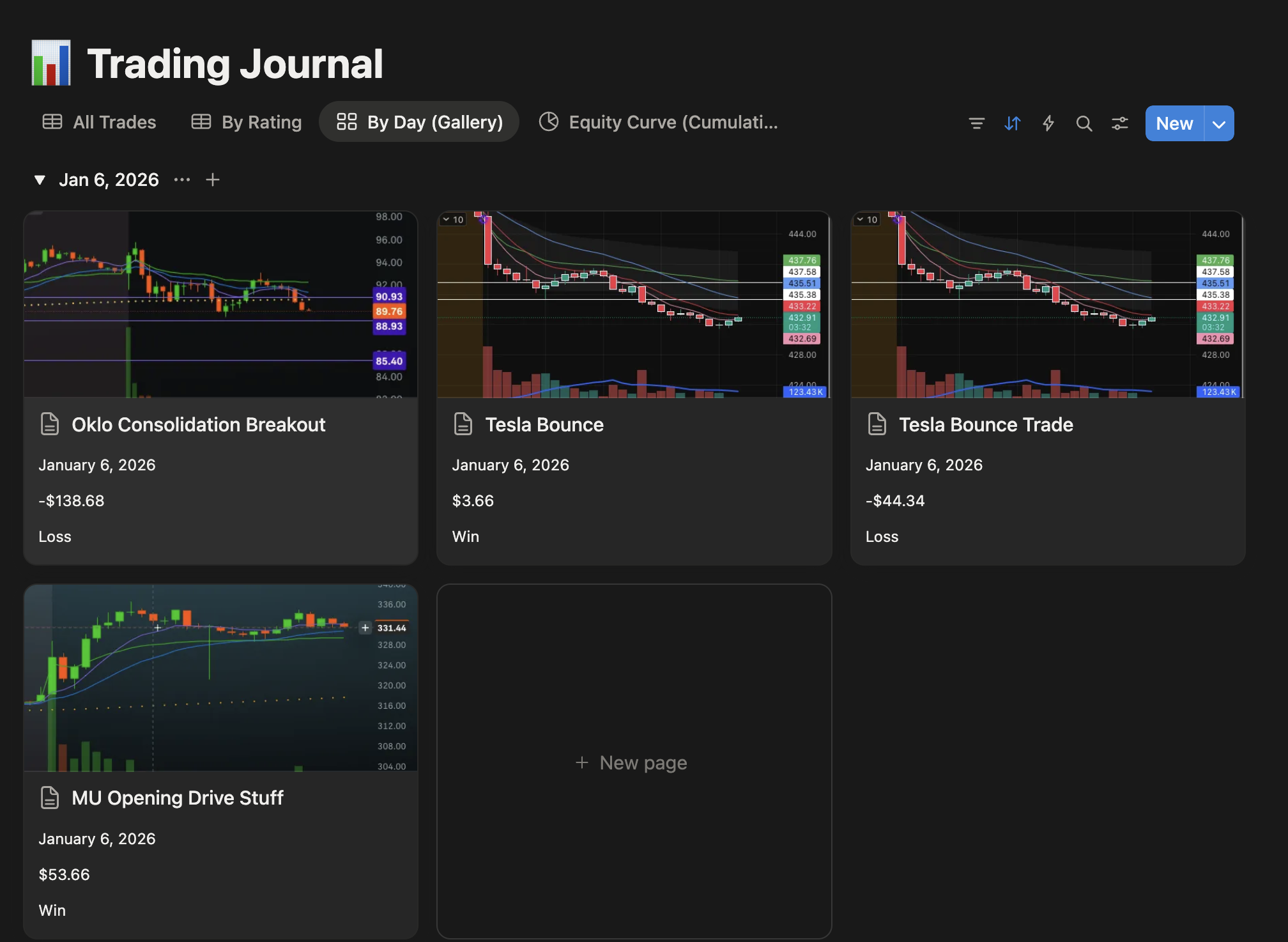Image resolution: width=1288 pixels, height=942 pixels.
Task: Switch to the All Trades tab
Action: 99,122
